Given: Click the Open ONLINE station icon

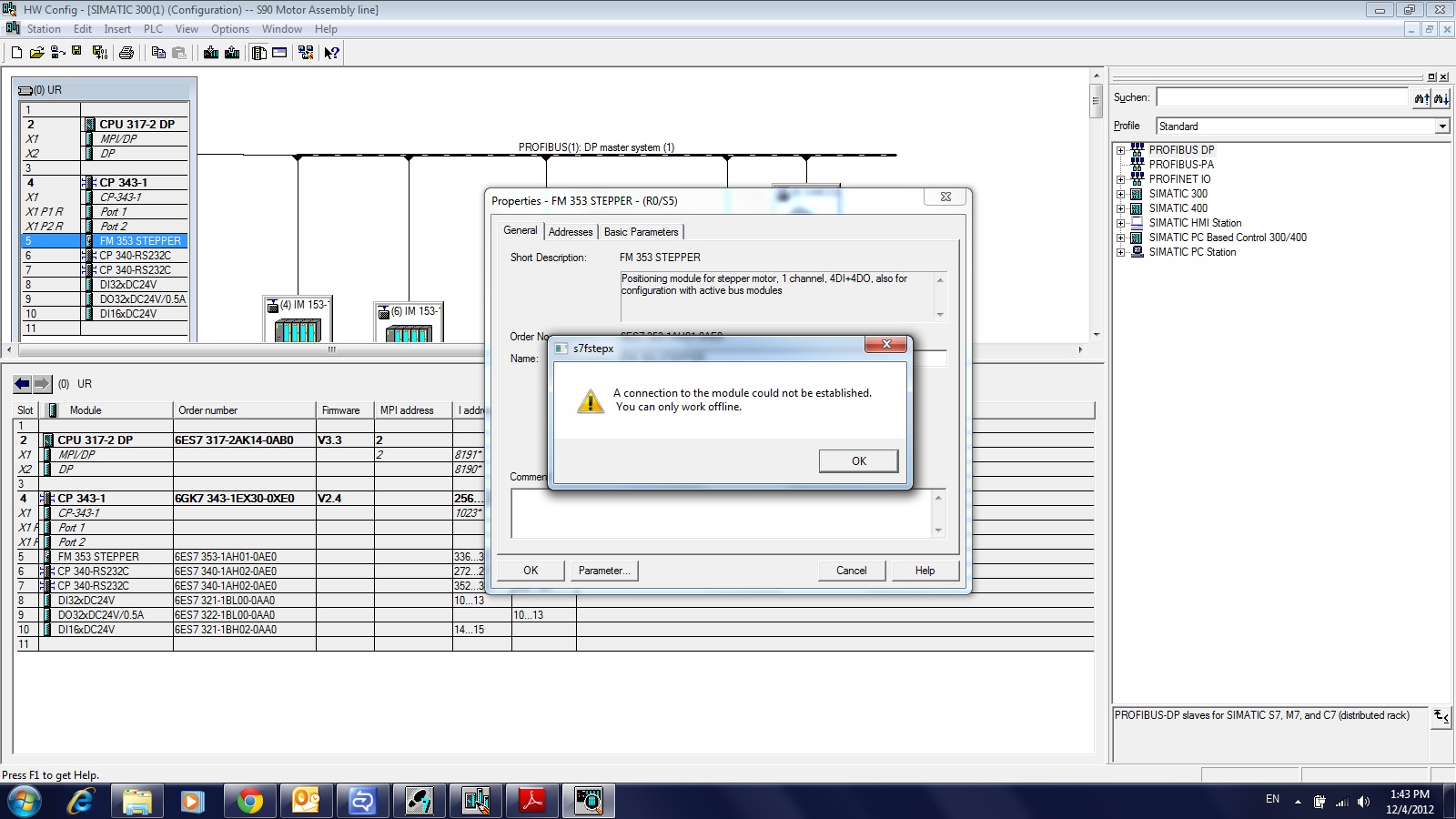Looking at the screenshot, I should coord(57,53).
